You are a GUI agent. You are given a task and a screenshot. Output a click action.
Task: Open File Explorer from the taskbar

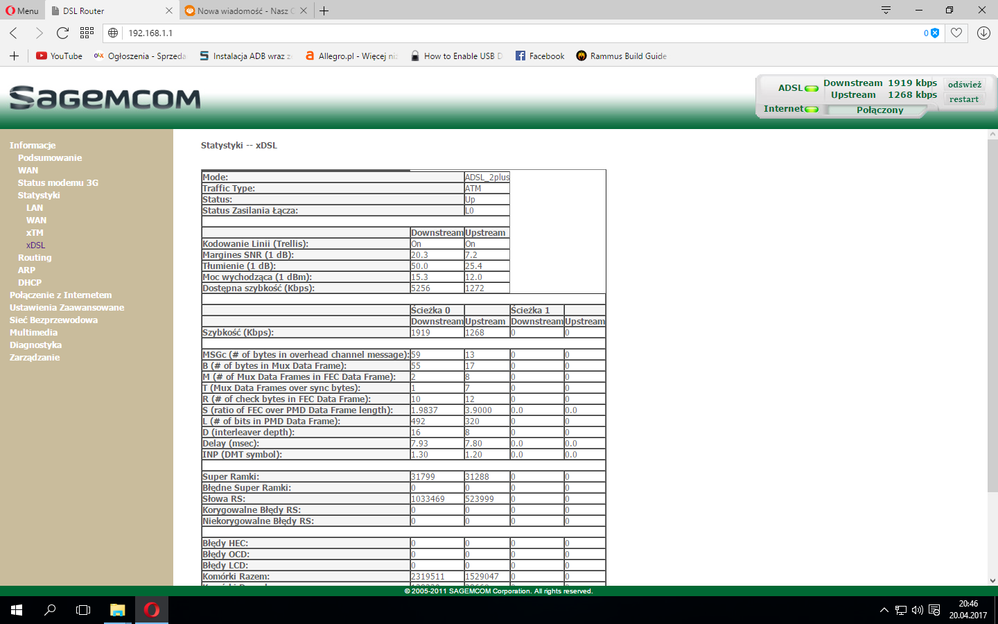pyautogui.click(x=117, y=610)
